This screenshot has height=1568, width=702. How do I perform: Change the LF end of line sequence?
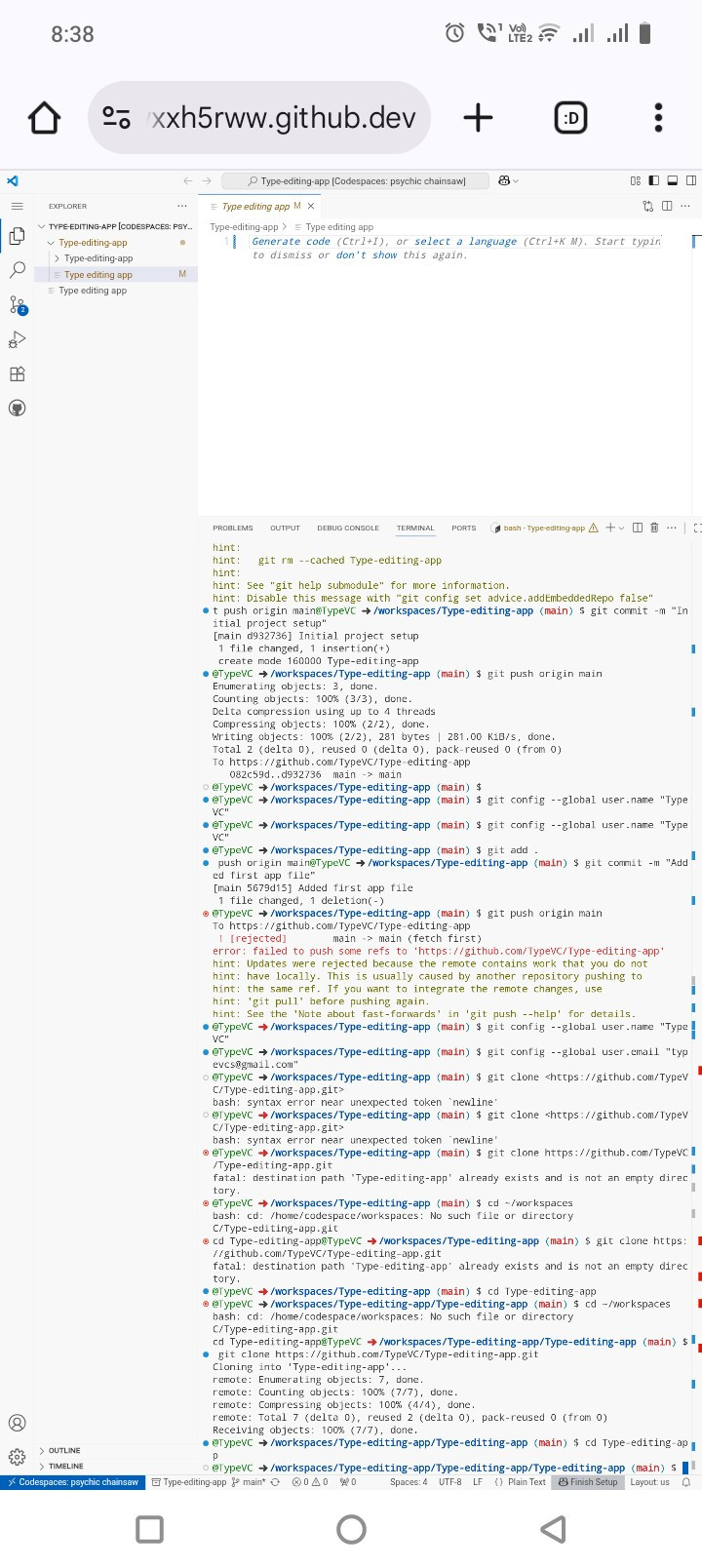[478, 1482]
